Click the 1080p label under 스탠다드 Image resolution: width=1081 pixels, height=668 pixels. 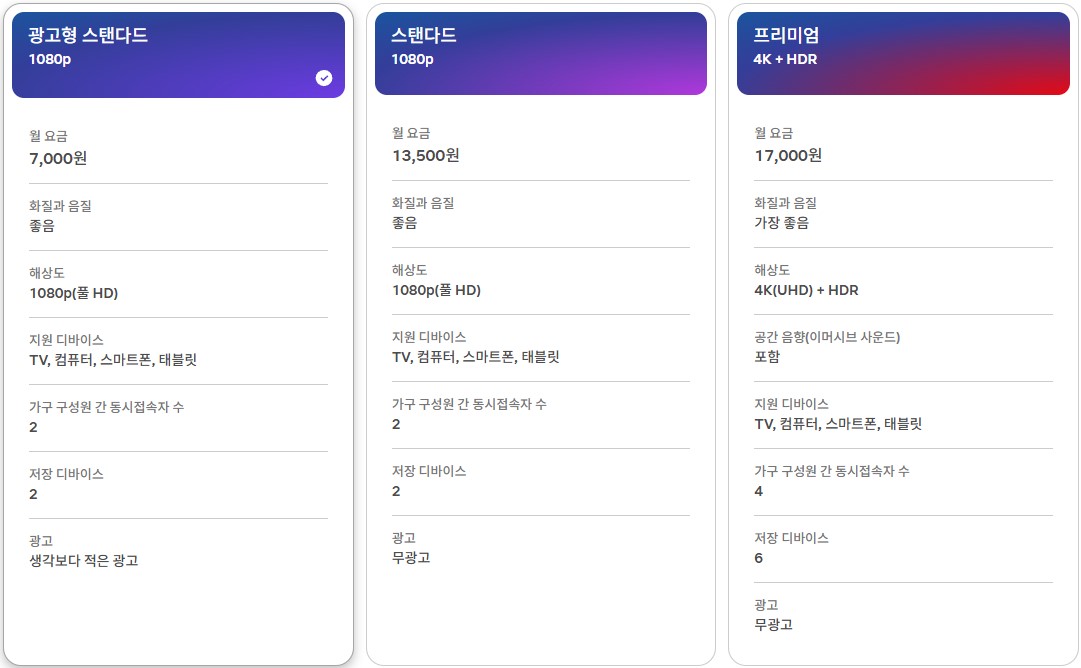pyautogui.click(x=413, y=57)
